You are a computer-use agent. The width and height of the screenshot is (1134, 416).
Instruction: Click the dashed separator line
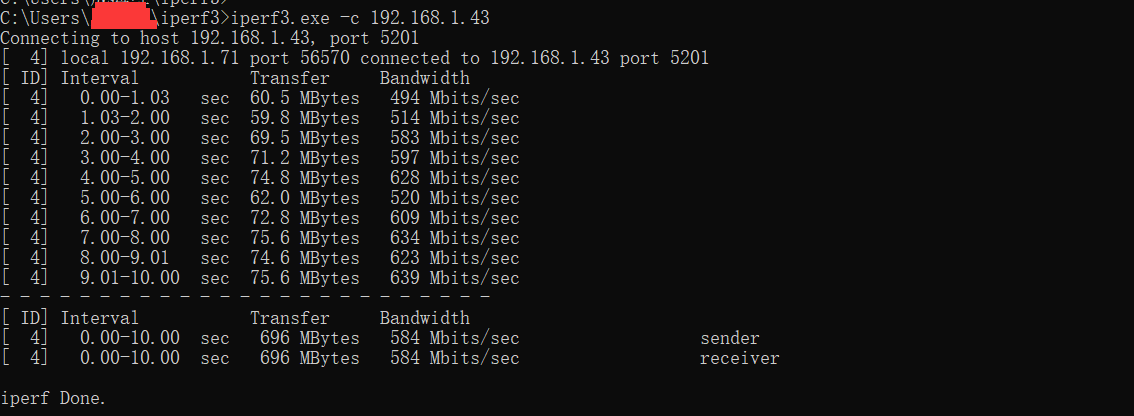pyautogui.click(x=246, y=297)
